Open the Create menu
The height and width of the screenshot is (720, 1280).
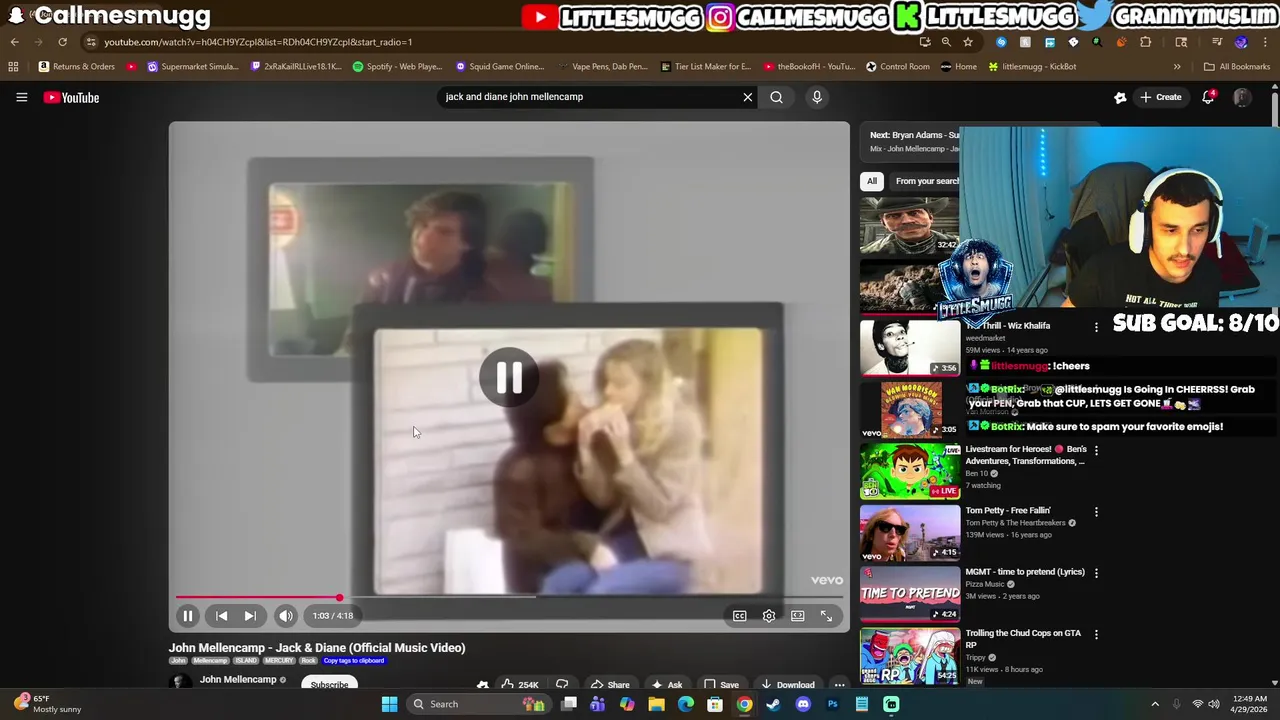click(x=1160, y=97)
